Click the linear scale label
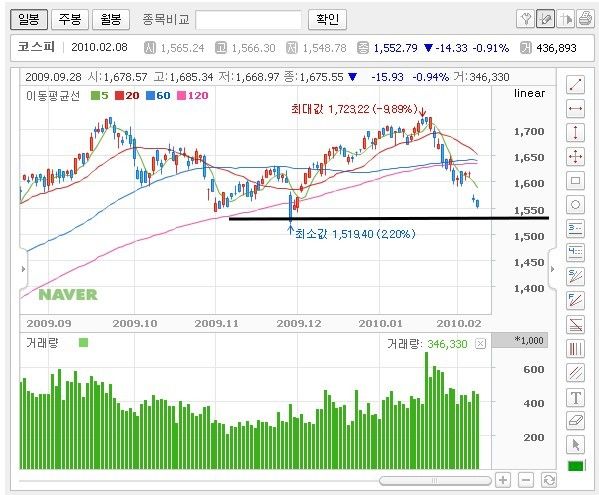 tap(529, 93)
